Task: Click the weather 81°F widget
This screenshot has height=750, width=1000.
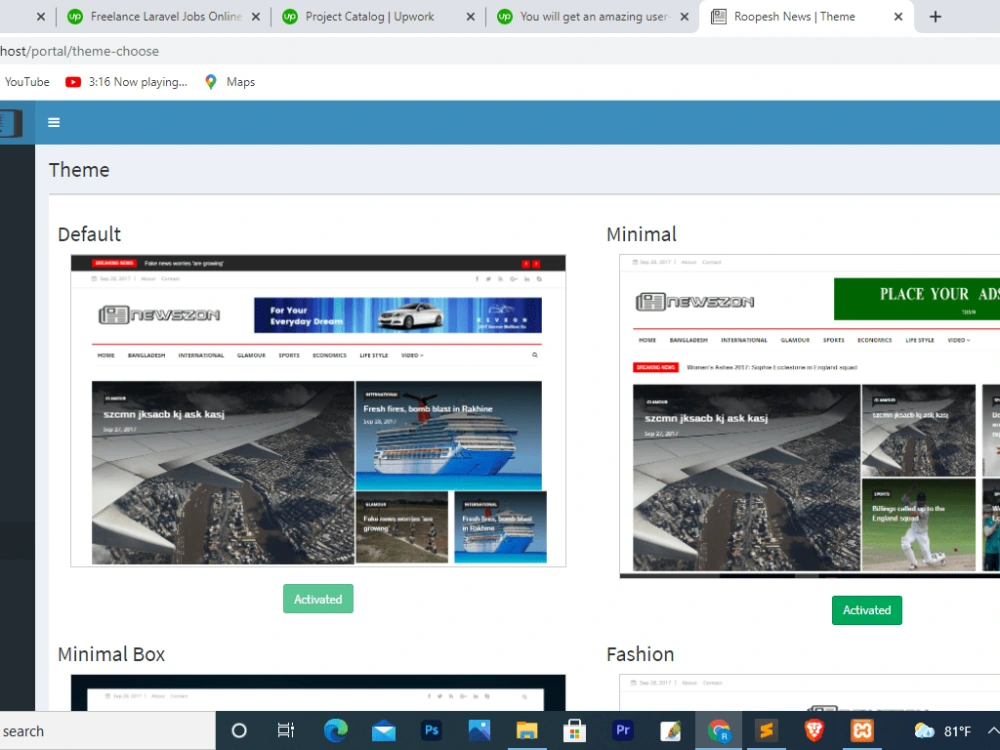Action: 943,731
